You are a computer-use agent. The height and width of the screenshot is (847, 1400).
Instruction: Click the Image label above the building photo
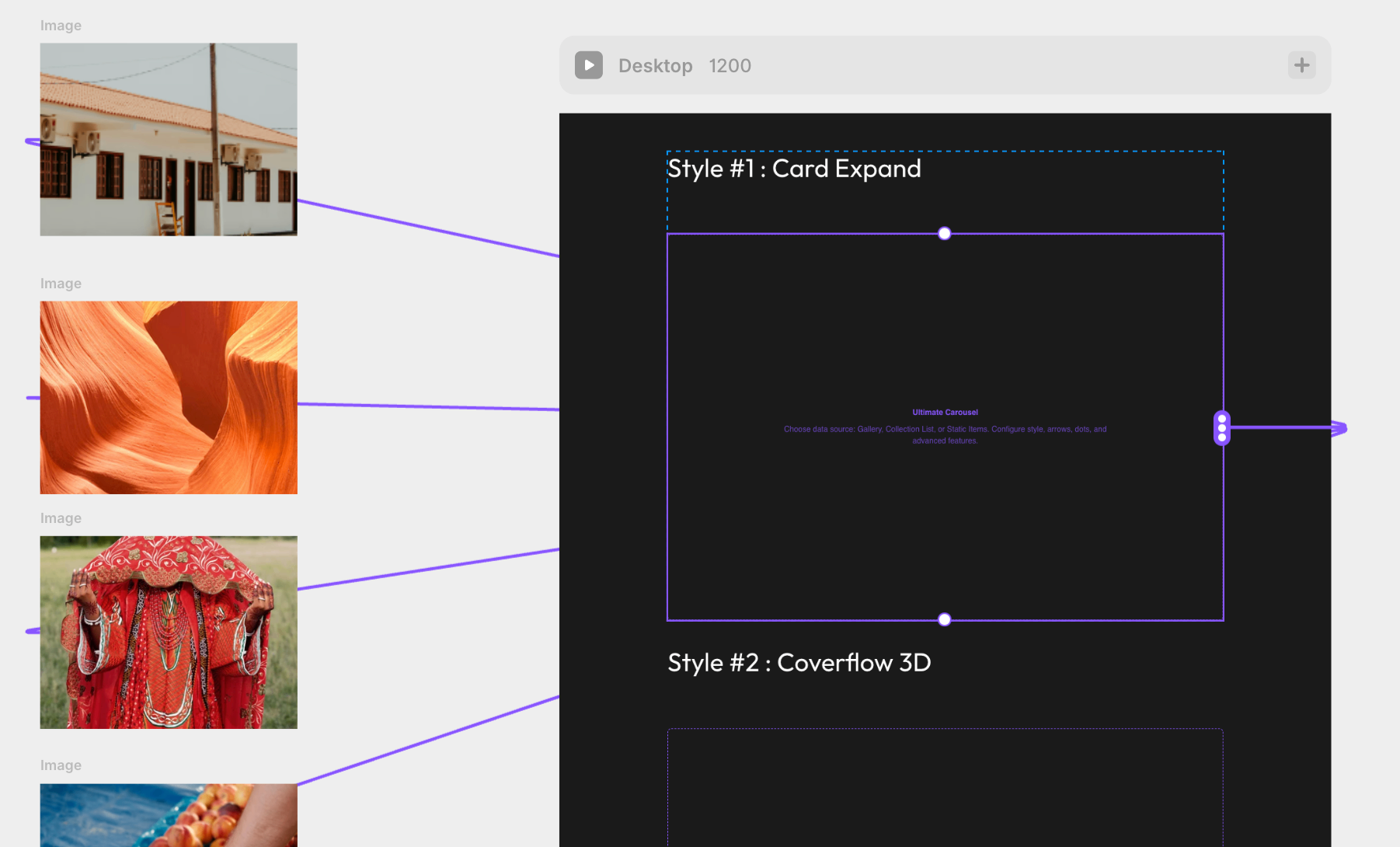click(61, 26)
